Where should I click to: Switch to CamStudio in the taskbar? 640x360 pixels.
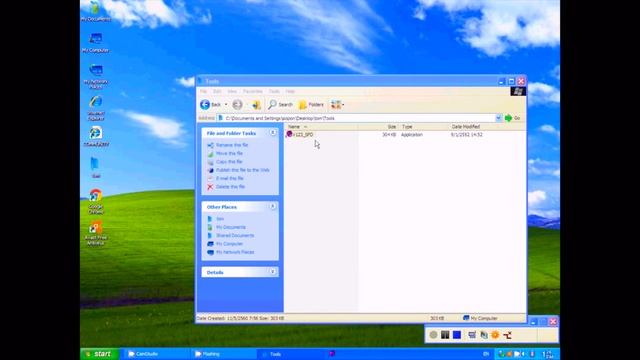[x=158, y=354]
